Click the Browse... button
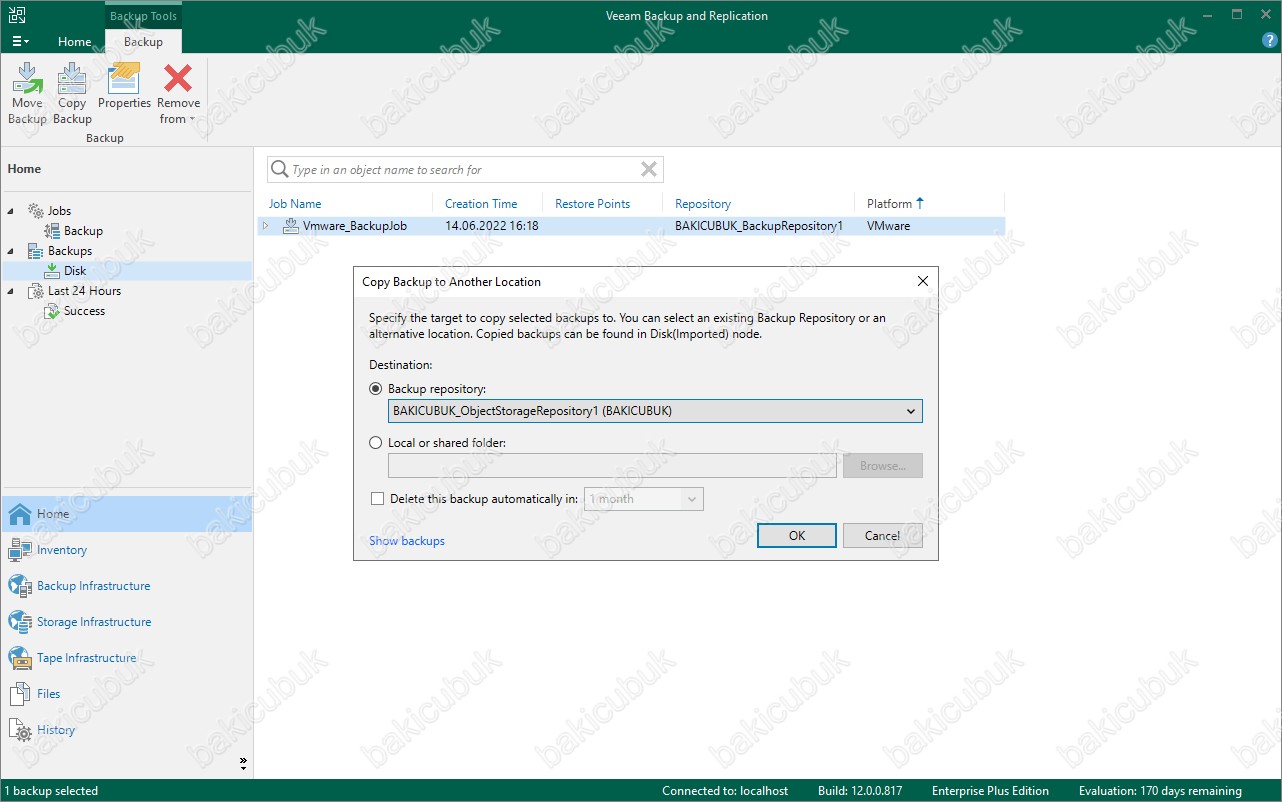This screenshot has height=802, width=1282. click(x=882, y=466)
